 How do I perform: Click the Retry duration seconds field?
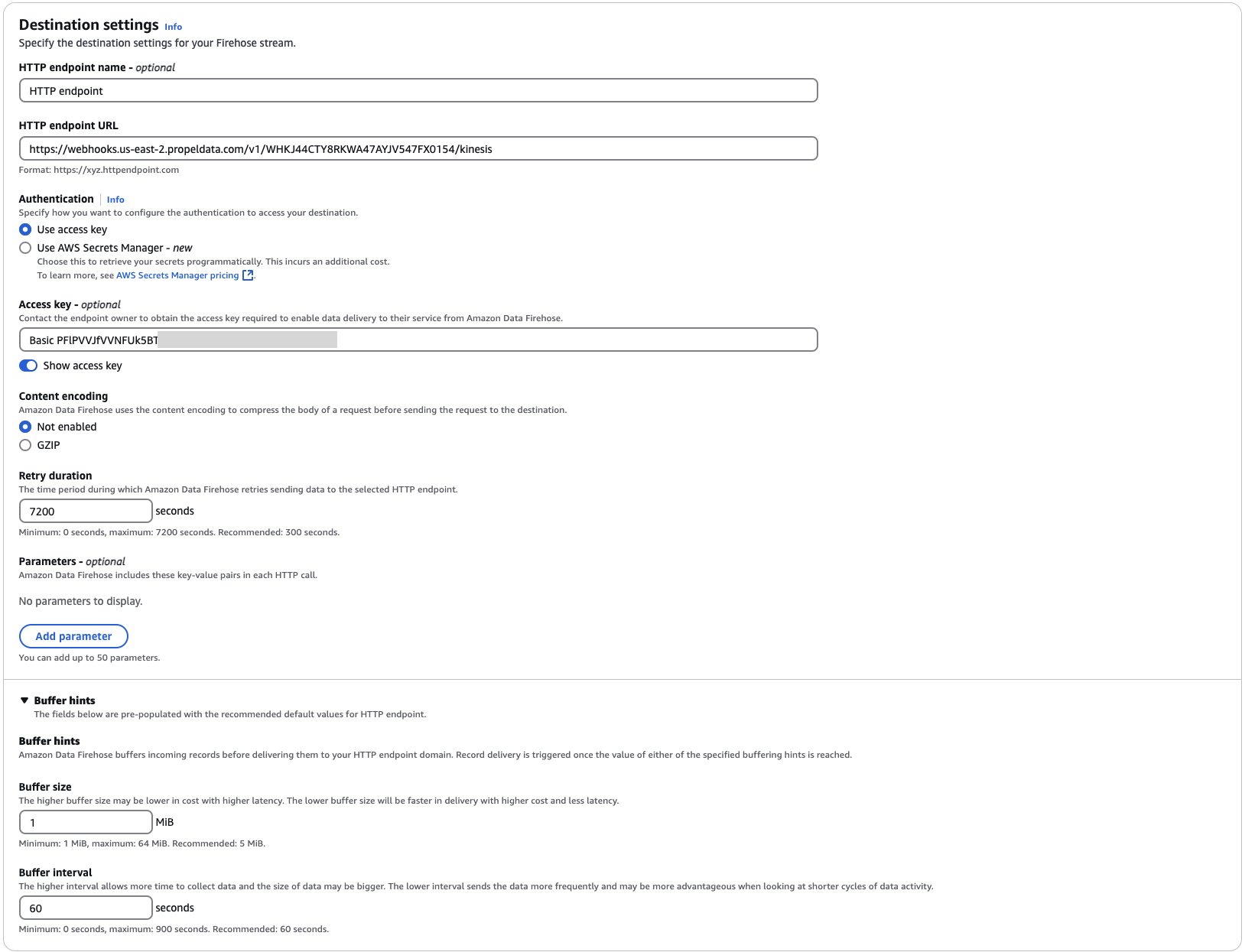[x=85, y=510]
